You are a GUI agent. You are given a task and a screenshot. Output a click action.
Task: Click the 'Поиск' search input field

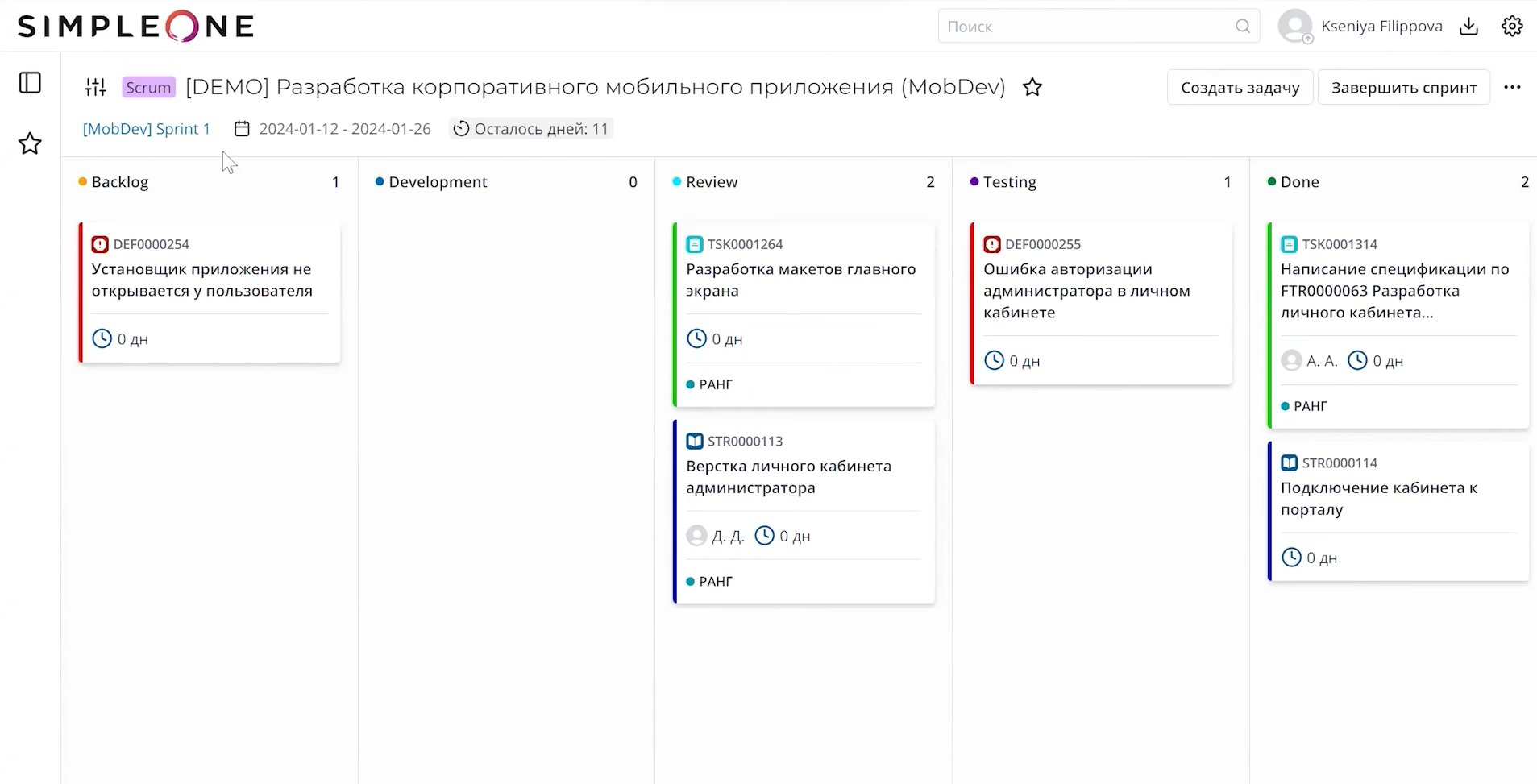coord(1088,26)
